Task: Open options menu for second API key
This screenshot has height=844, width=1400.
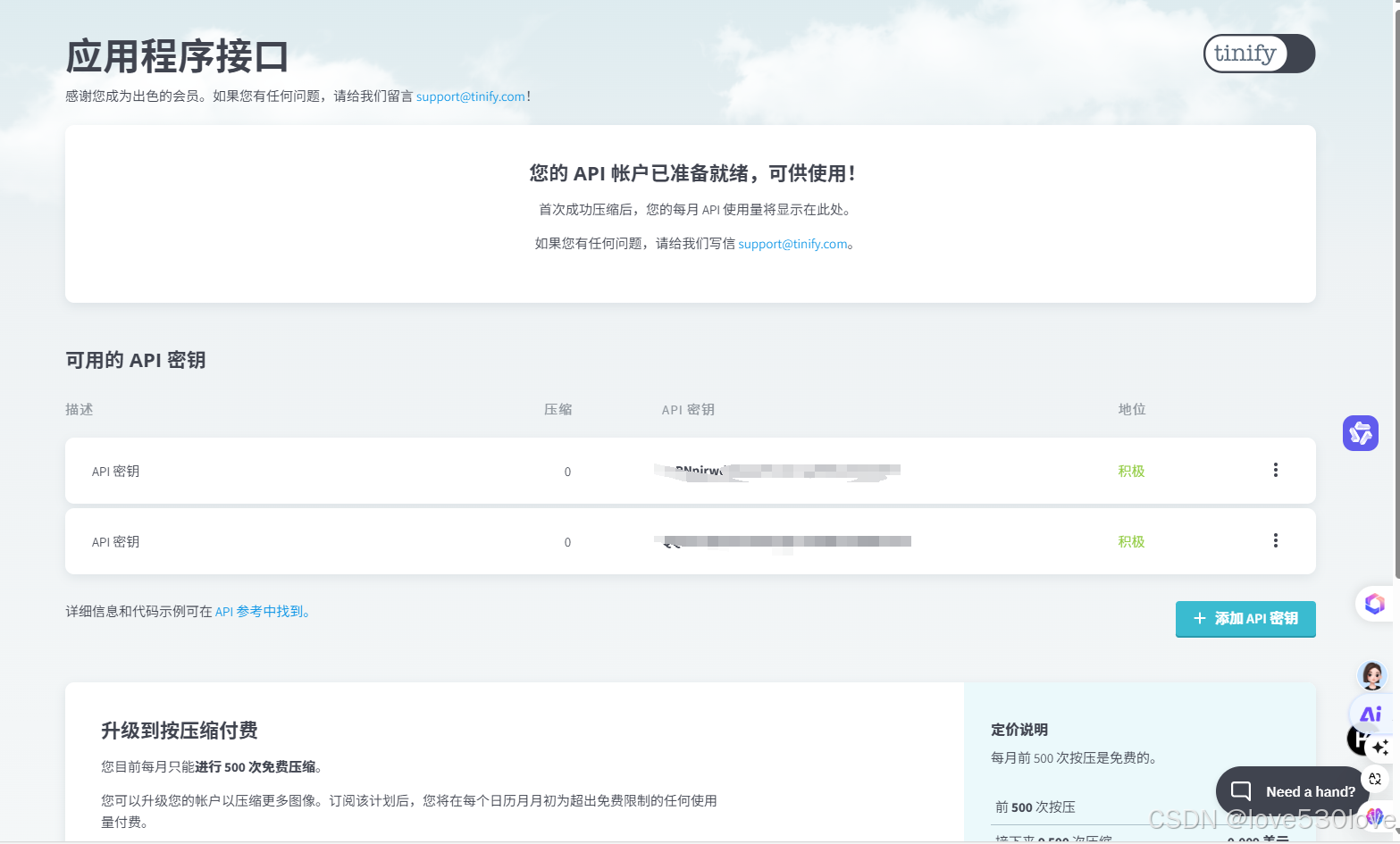Action: [1275, 540]
